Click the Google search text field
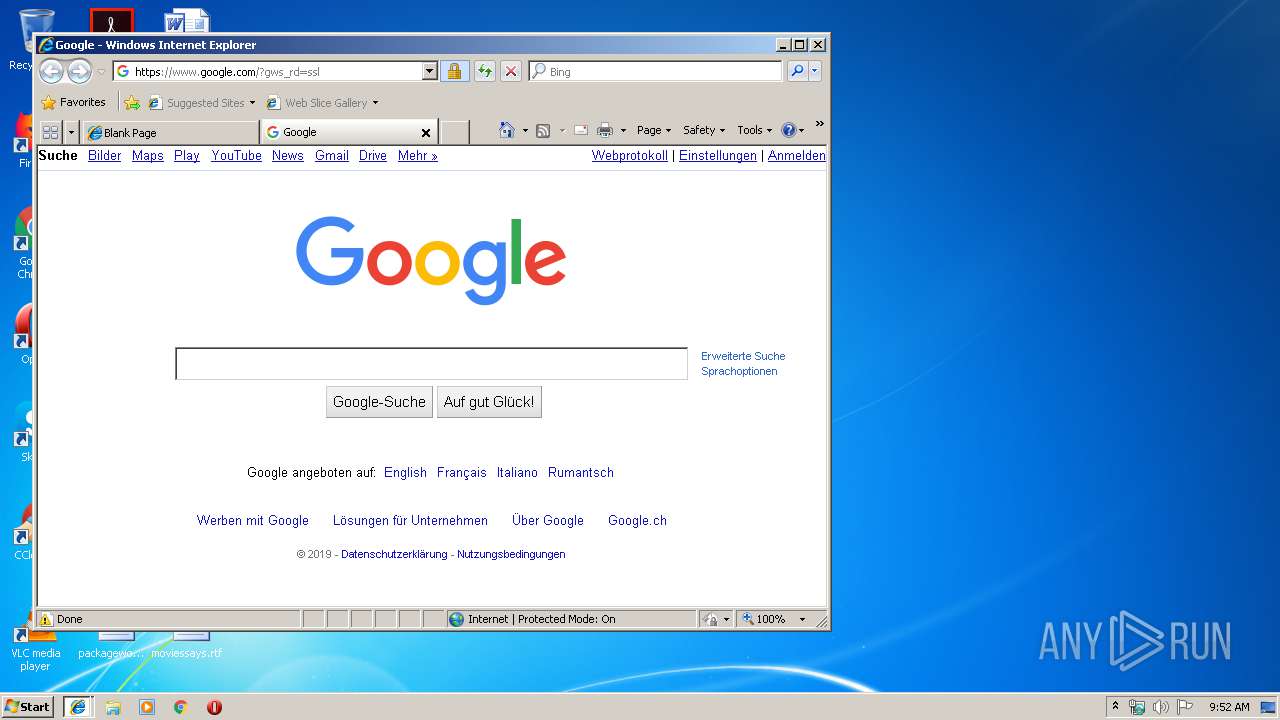The height and width of the screenshot is (720, 1280). (x=431, y=364)
